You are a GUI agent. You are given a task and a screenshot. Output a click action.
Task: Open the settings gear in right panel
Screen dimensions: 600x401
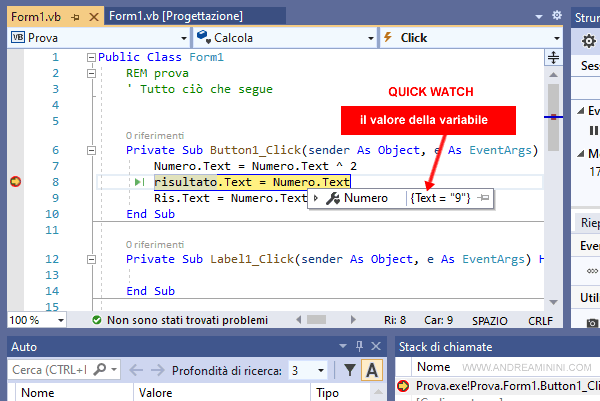pos(589,40)
